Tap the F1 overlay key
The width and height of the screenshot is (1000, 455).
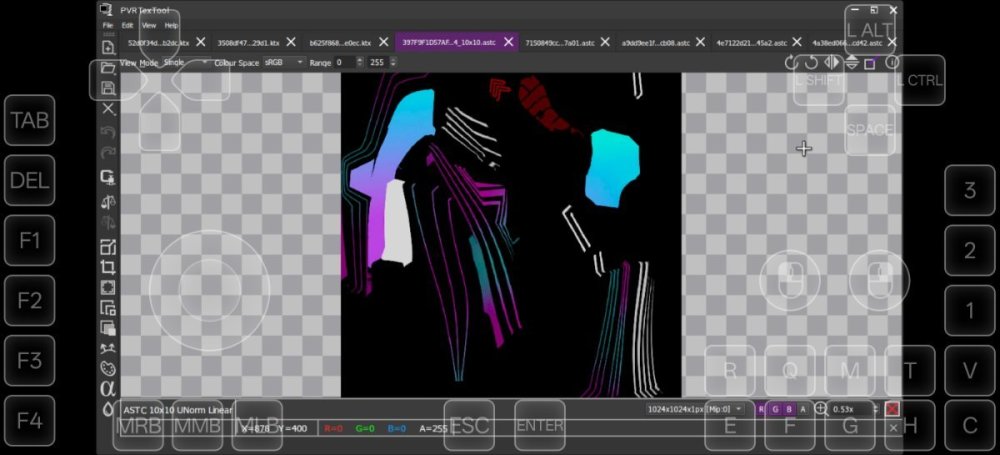[x=30, y=241]
